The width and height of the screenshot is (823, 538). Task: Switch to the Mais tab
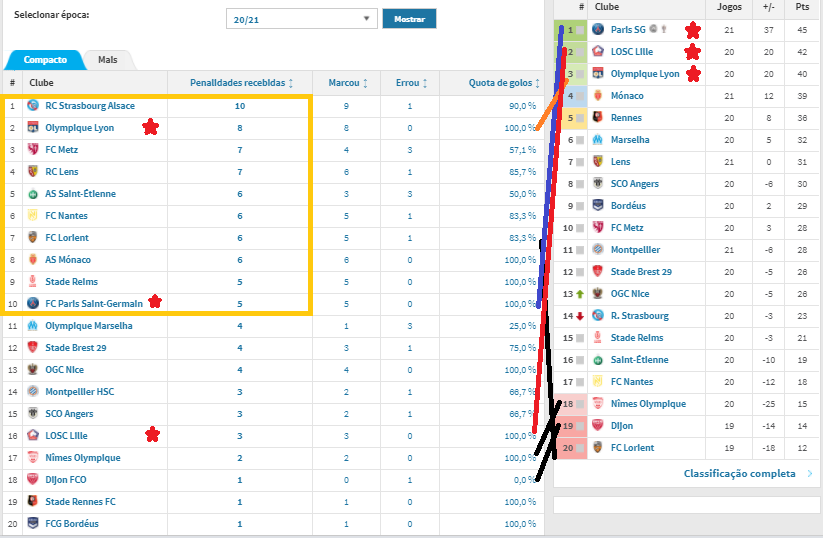pyautogui.click(x=108, y=60)
